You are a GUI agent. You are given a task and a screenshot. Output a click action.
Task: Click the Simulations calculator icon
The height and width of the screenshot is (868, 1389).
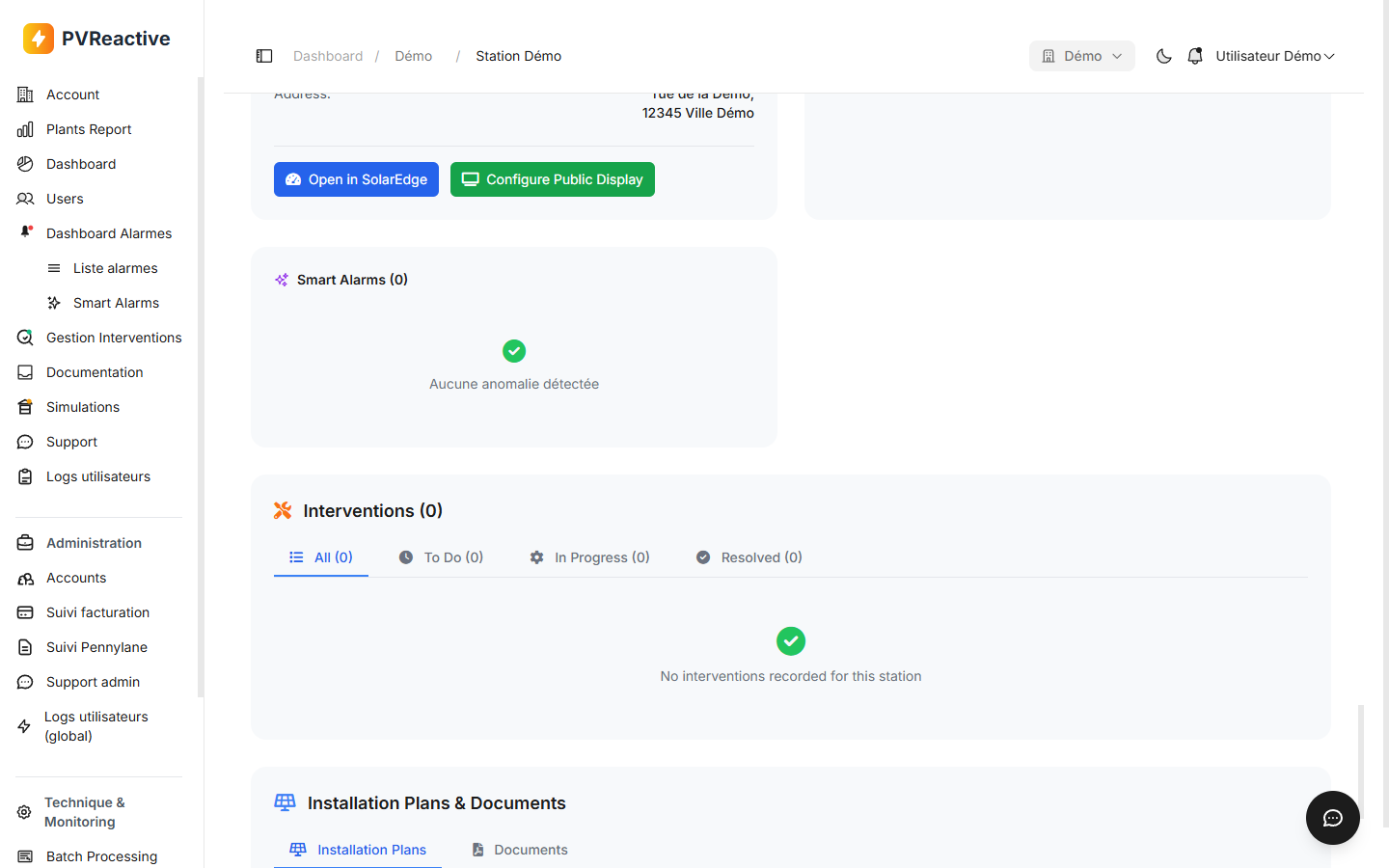coord(25,407)
